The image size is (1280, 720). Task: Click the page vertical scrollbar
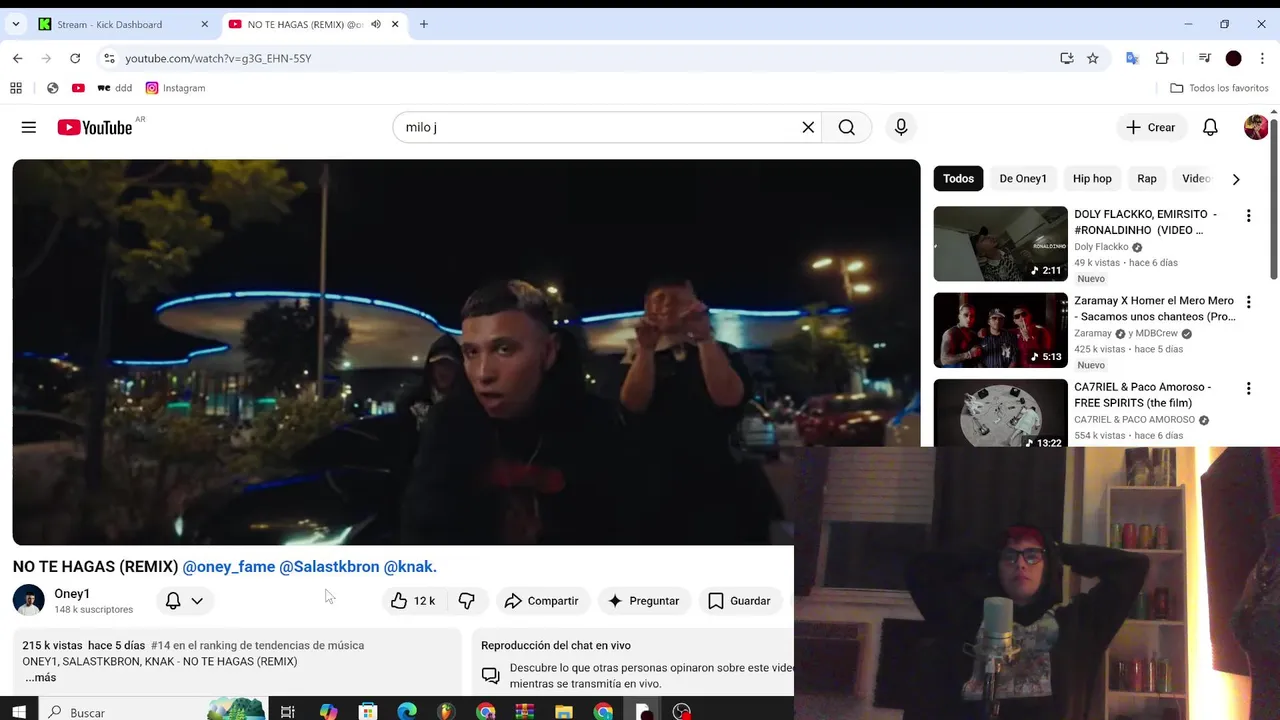click(1274, 200)
